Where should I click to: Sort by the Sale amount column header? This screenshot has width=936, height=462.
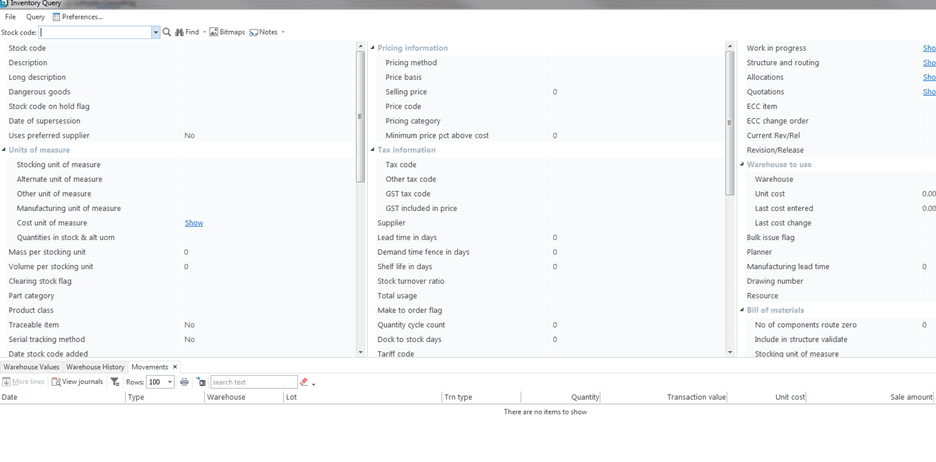point(870,397)
